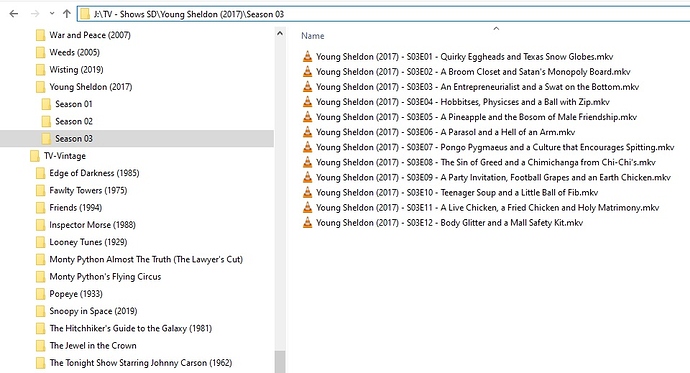
Task: Click VLC cone icon for S03E05 file
Action: coord(308,117)
